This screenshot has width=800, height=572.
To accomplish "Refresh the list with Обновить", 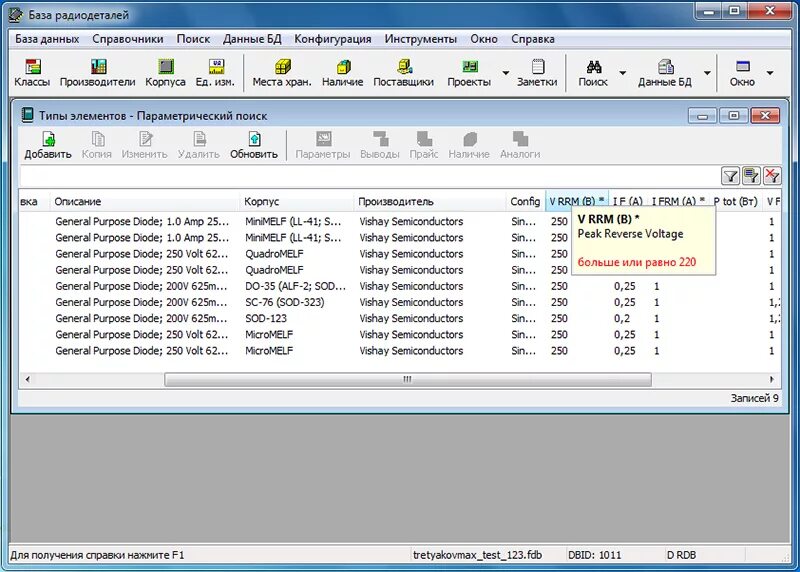I will pyautogui.click(x=254, y=145).
